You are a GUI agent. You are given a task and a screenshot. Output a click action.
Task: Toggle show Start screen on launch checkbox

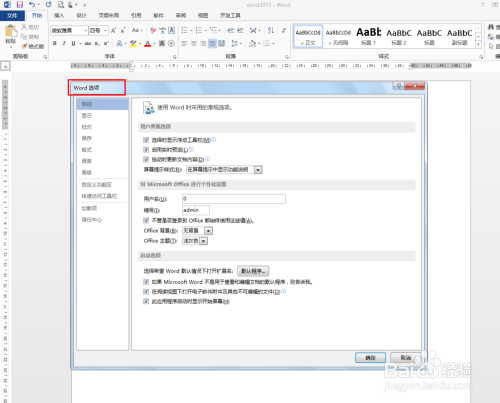pyautogui.click(x=146, y=301)
